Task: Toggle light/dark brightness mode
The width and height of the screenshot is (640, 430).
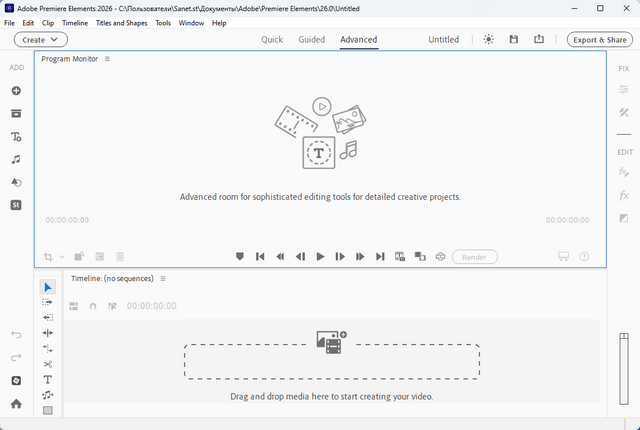Action: coord(488,40)
